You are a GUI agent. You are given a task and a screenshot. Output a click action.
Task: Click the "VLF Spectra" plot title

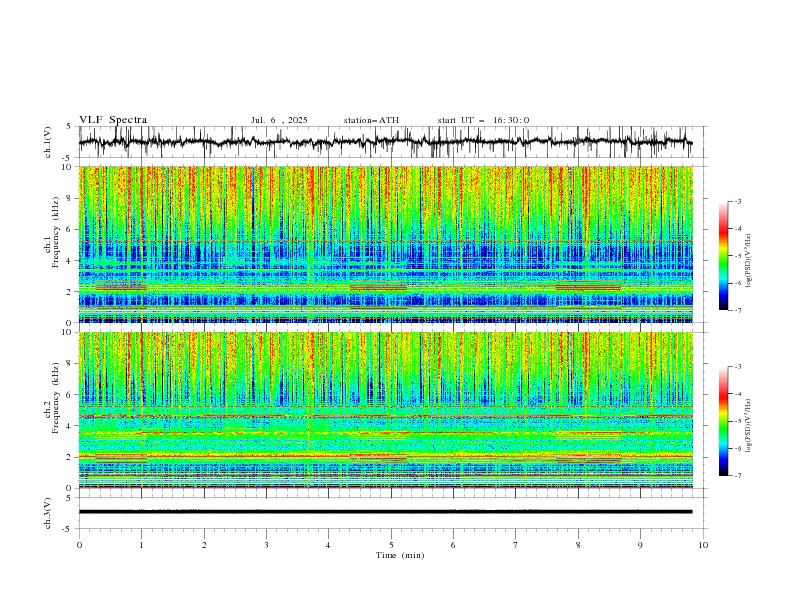click(113, 120)
